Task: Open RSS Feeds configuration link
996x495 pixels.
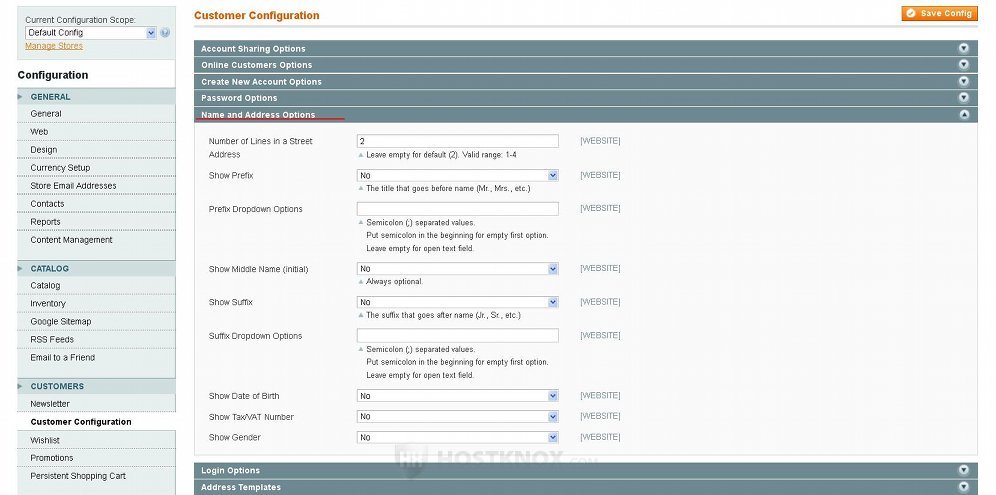Action: [x=52, y=339]
